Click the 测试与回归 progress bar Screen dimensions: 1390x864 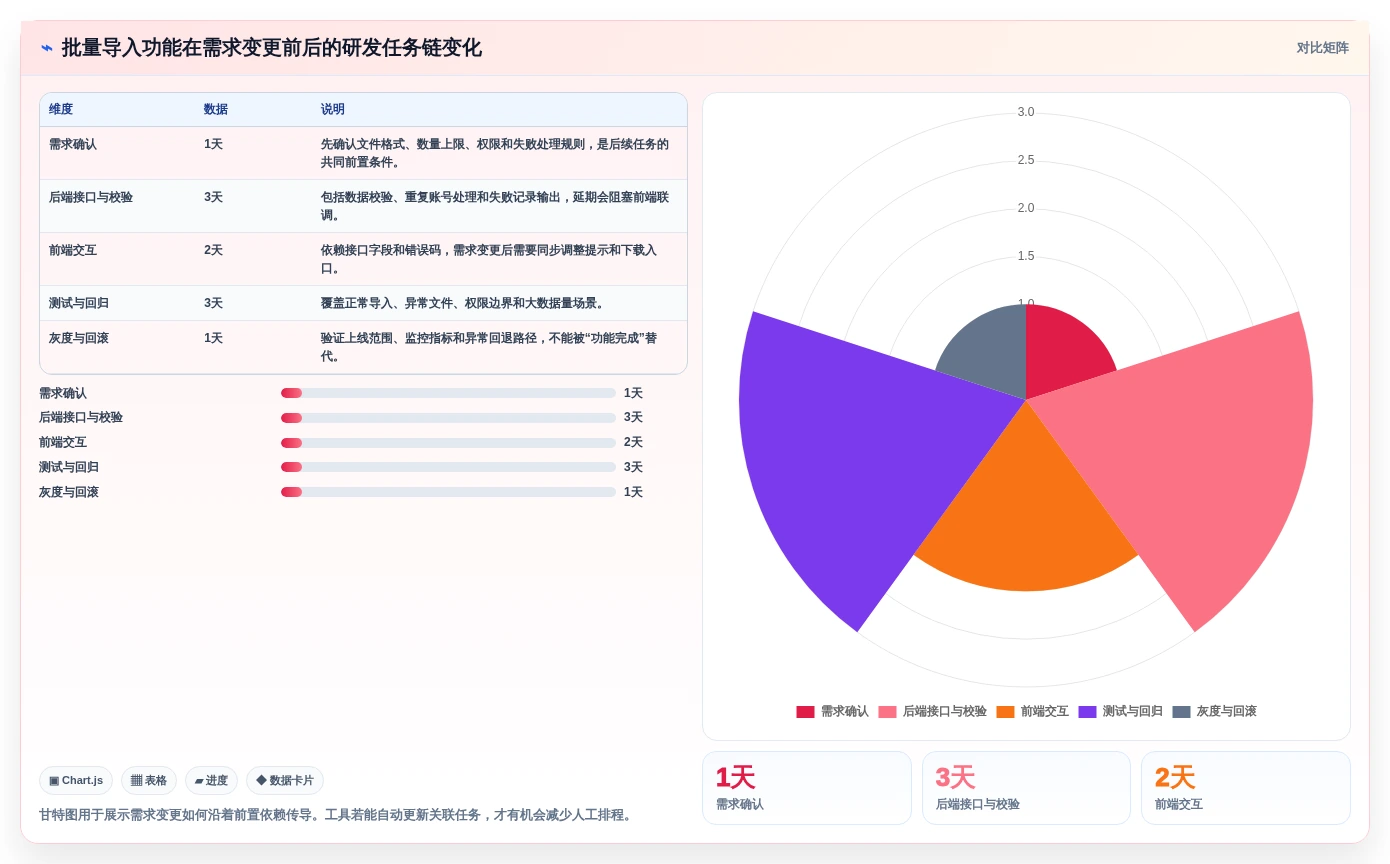(448, 467)
